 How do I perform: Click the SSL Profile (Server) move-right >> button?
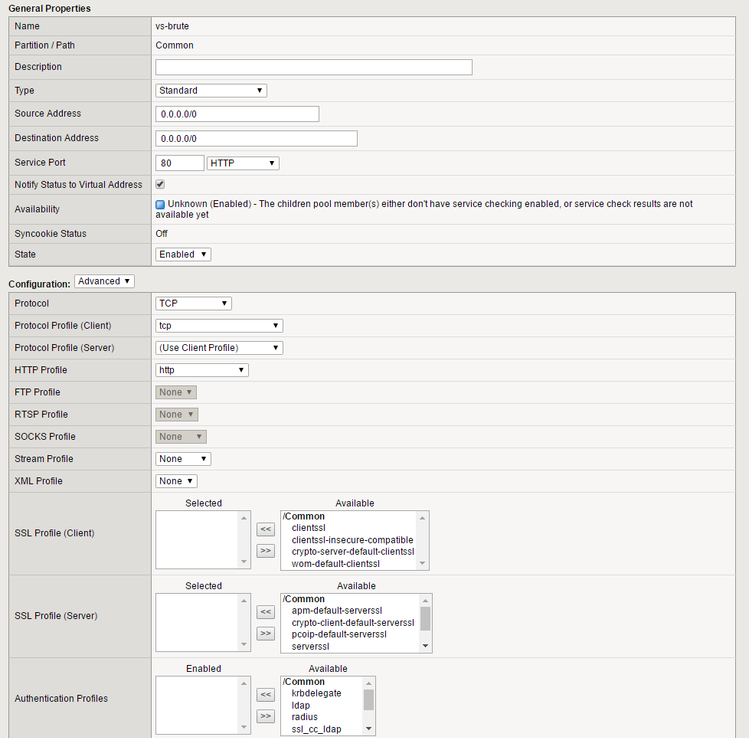point(266,633)
